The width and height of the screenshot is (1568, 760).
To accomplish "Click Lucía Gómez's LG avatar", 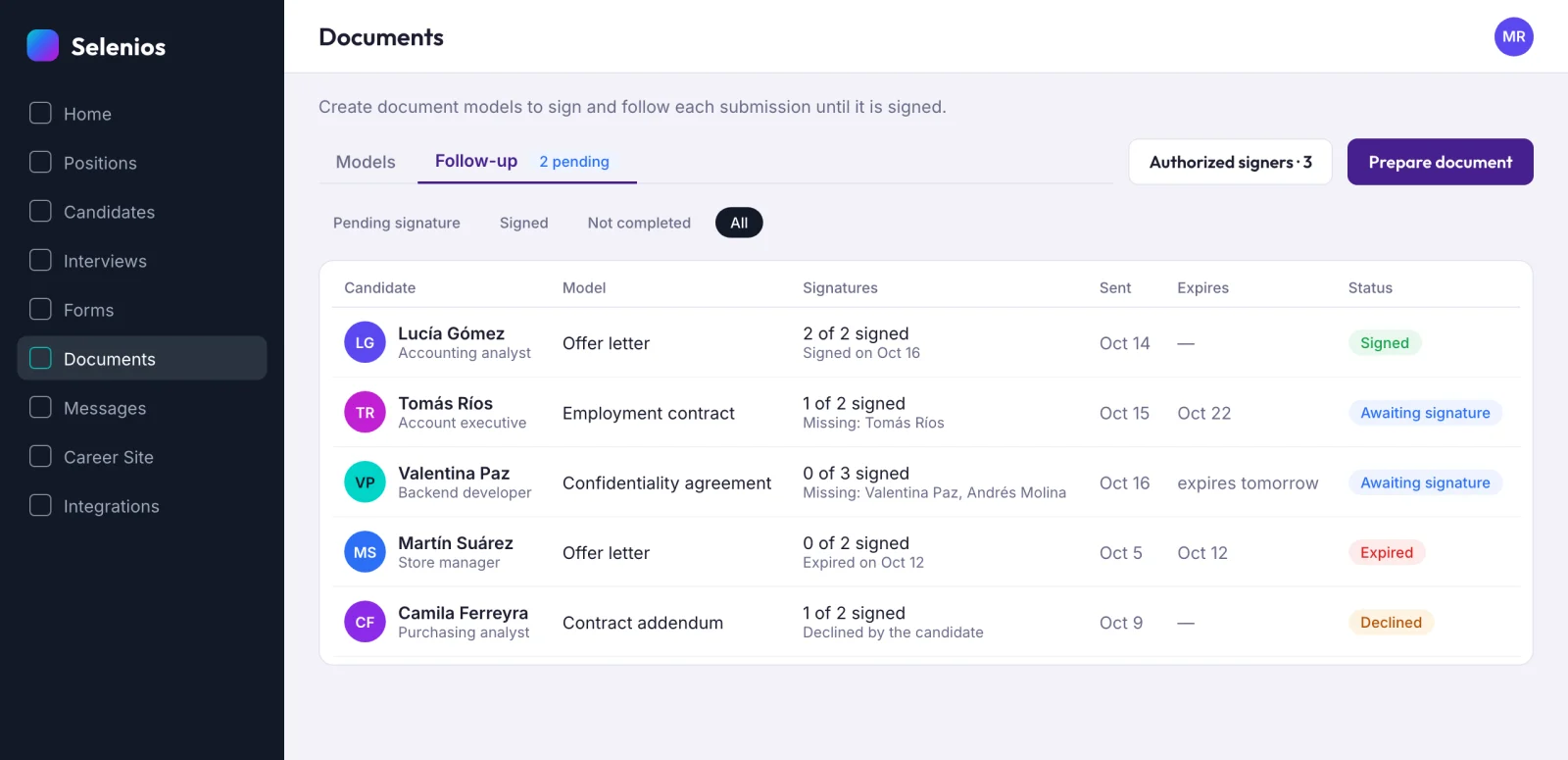I will point(365,342).
